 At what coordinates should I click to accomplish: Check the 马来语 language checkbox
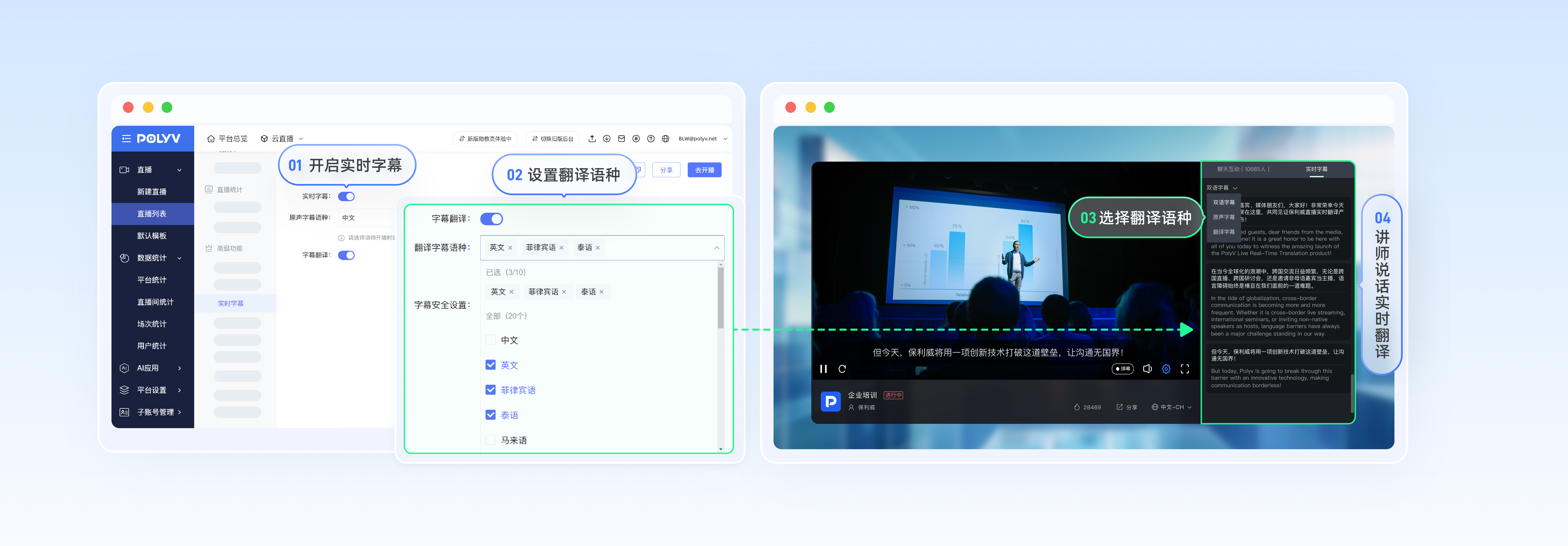click(x=491, y=440)
